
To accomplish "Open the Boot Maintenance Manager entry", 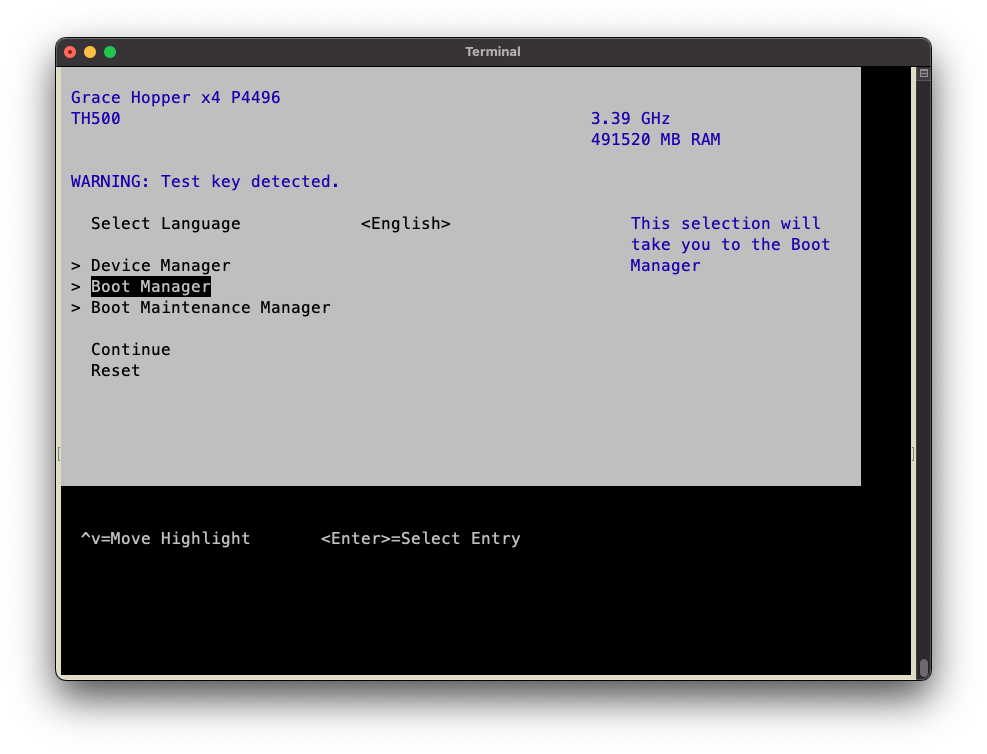I will click(x=210, y=308).
